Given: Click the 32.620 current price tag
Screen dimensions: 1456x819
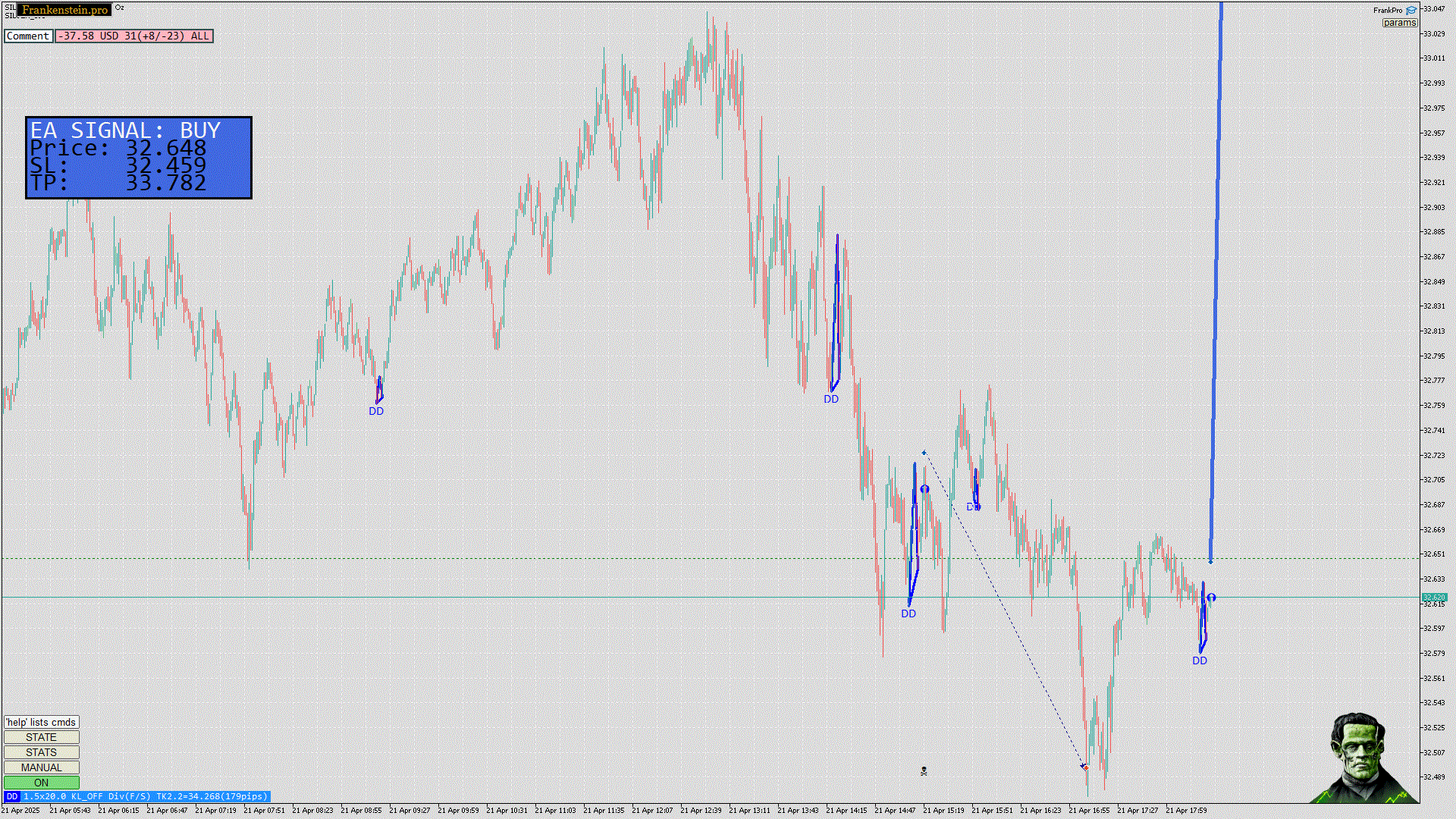Looking at the screenshot, I should [1434, 598].
